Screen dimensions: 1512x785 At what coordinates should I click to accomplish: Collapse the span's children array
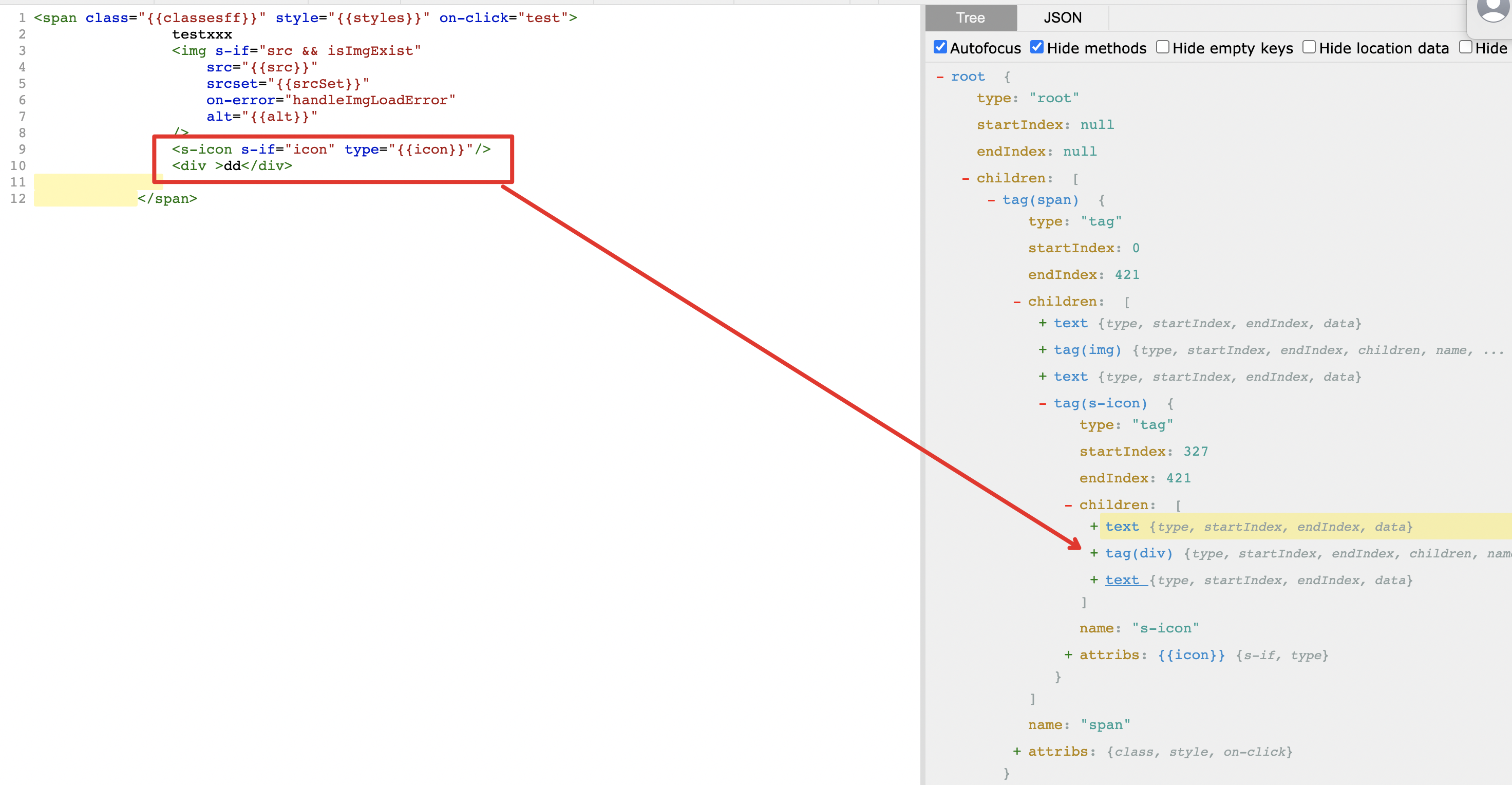pos(1016,302)
